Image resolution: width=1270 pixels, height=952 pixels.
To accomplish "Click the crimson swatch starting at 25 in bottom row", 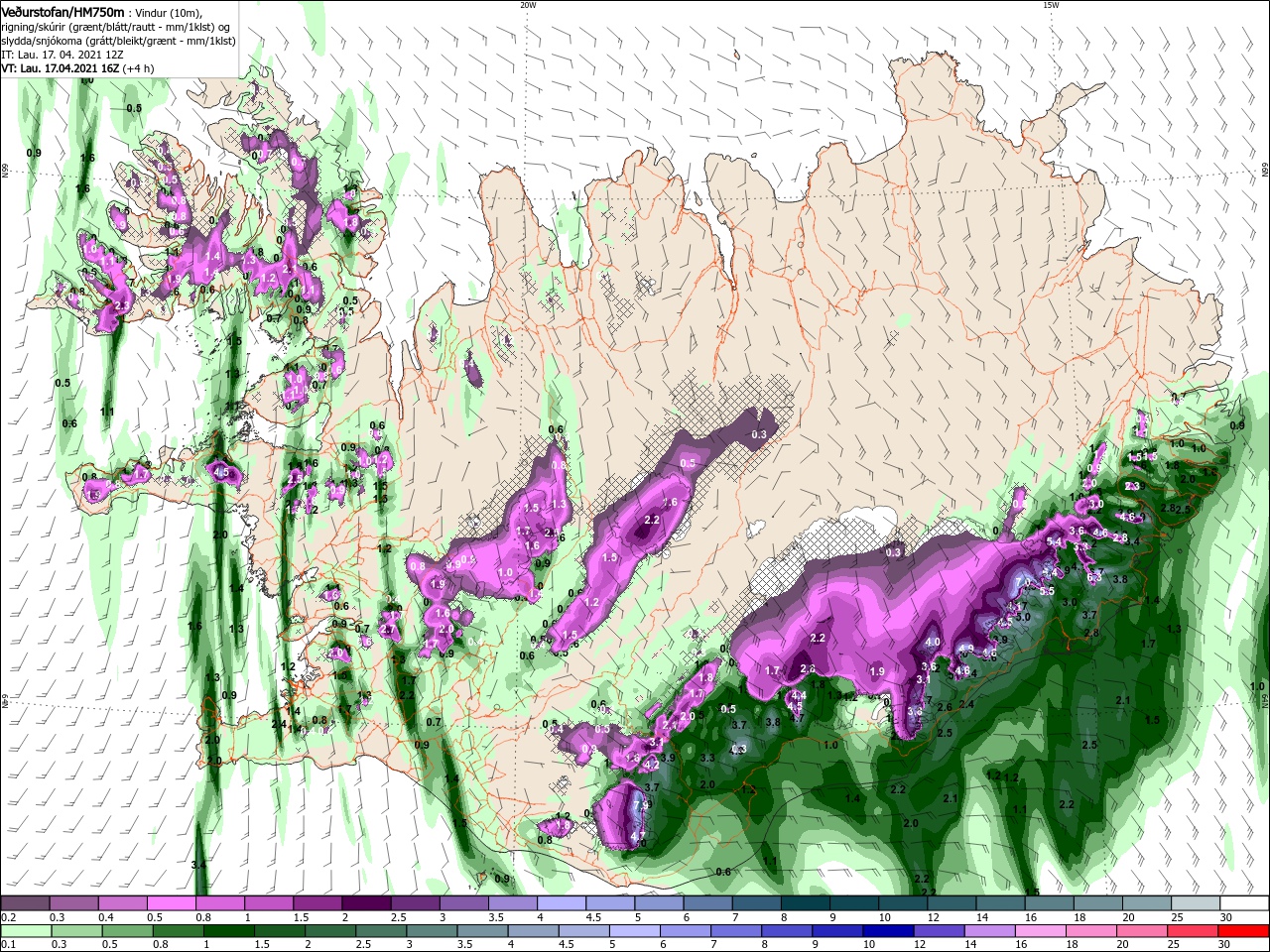I will [1195, 930].
